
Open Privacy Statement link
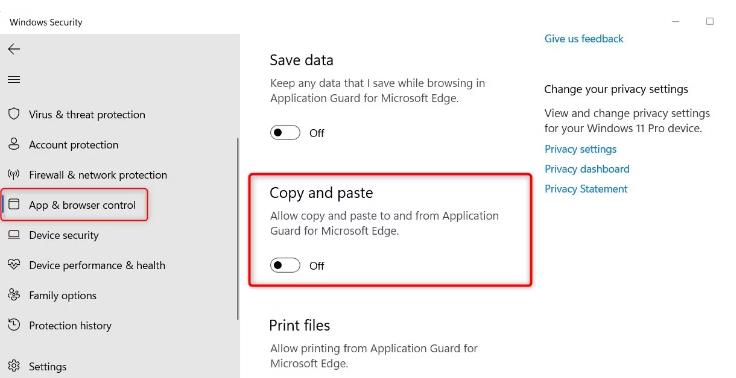(x=586, y=189)
